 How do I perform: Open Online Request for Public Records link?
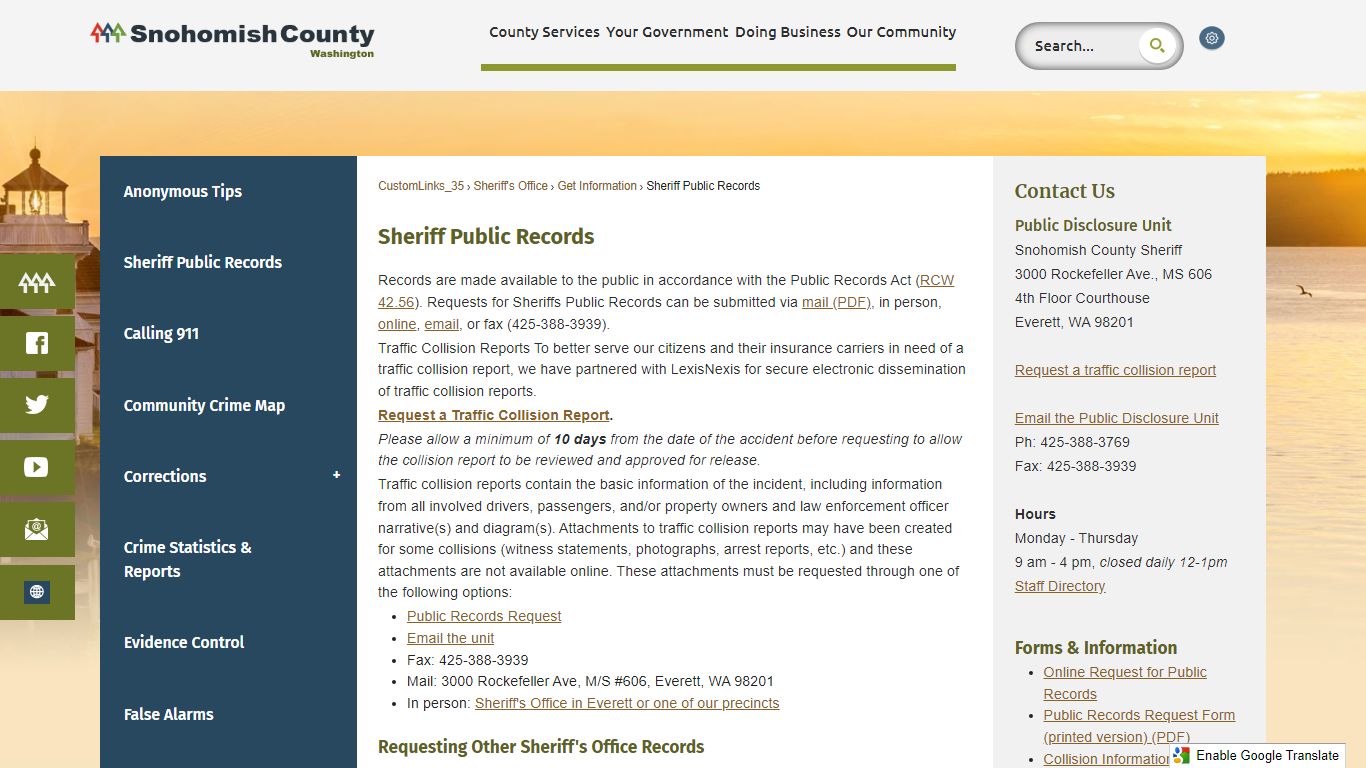1125,683
